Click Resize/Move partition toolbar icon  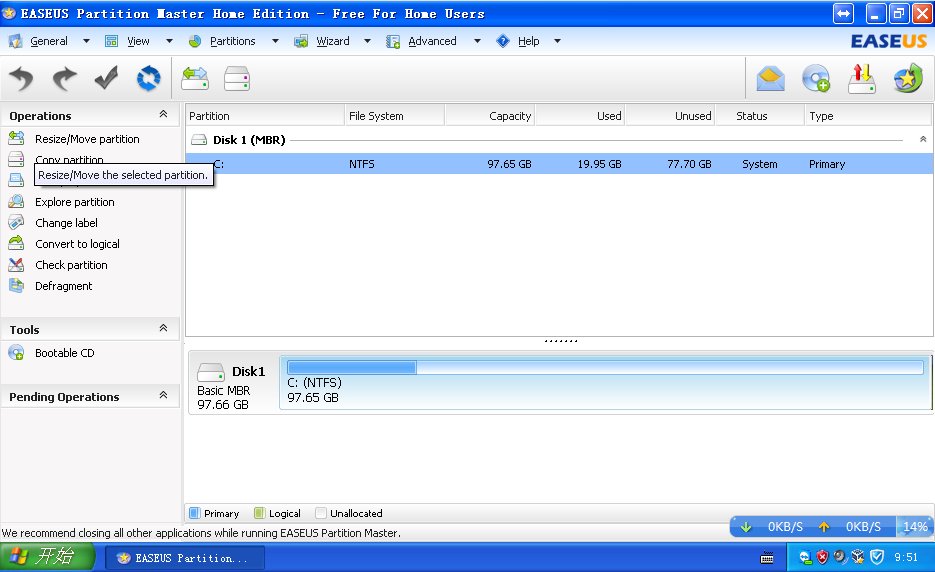click(x=195, y=78)
